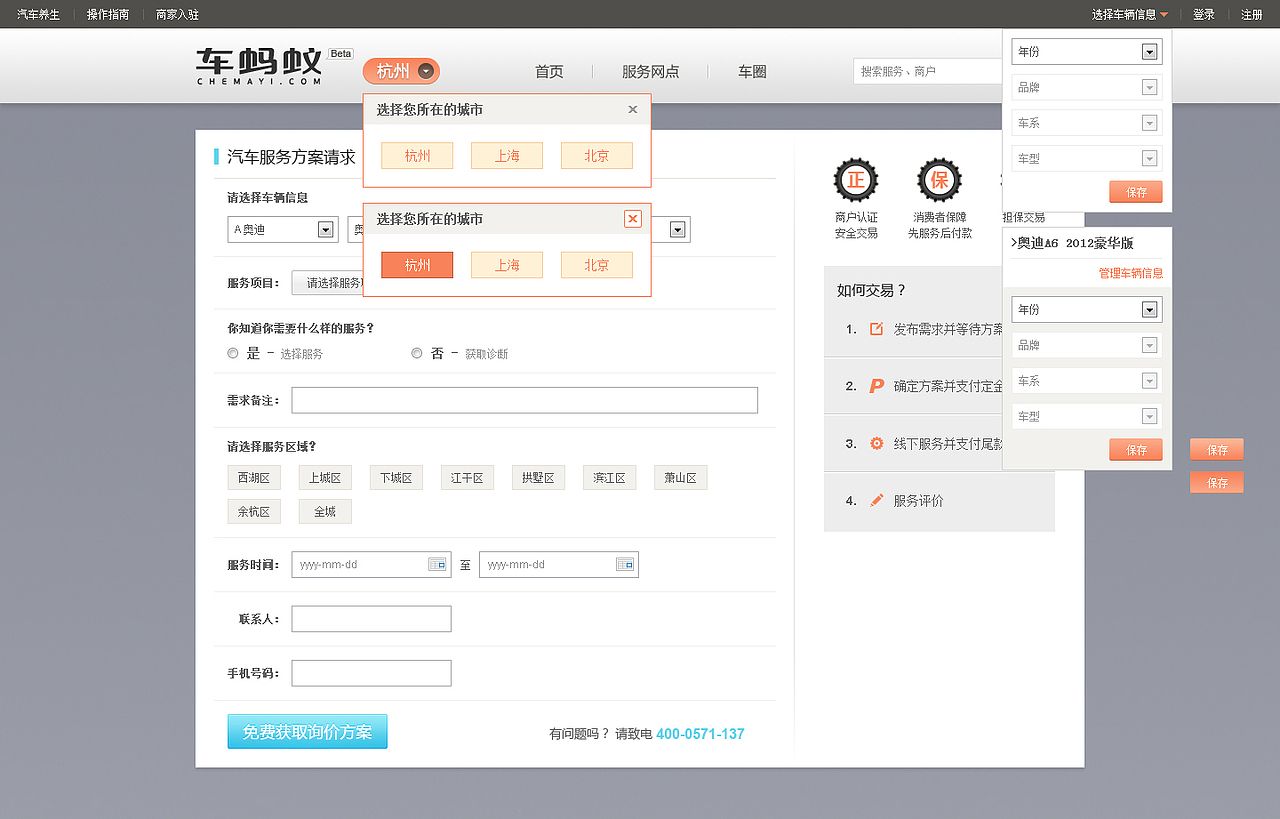1280x819 pixels.
Task: Toggle the 上城区 district option
Action: pos(325,478)
